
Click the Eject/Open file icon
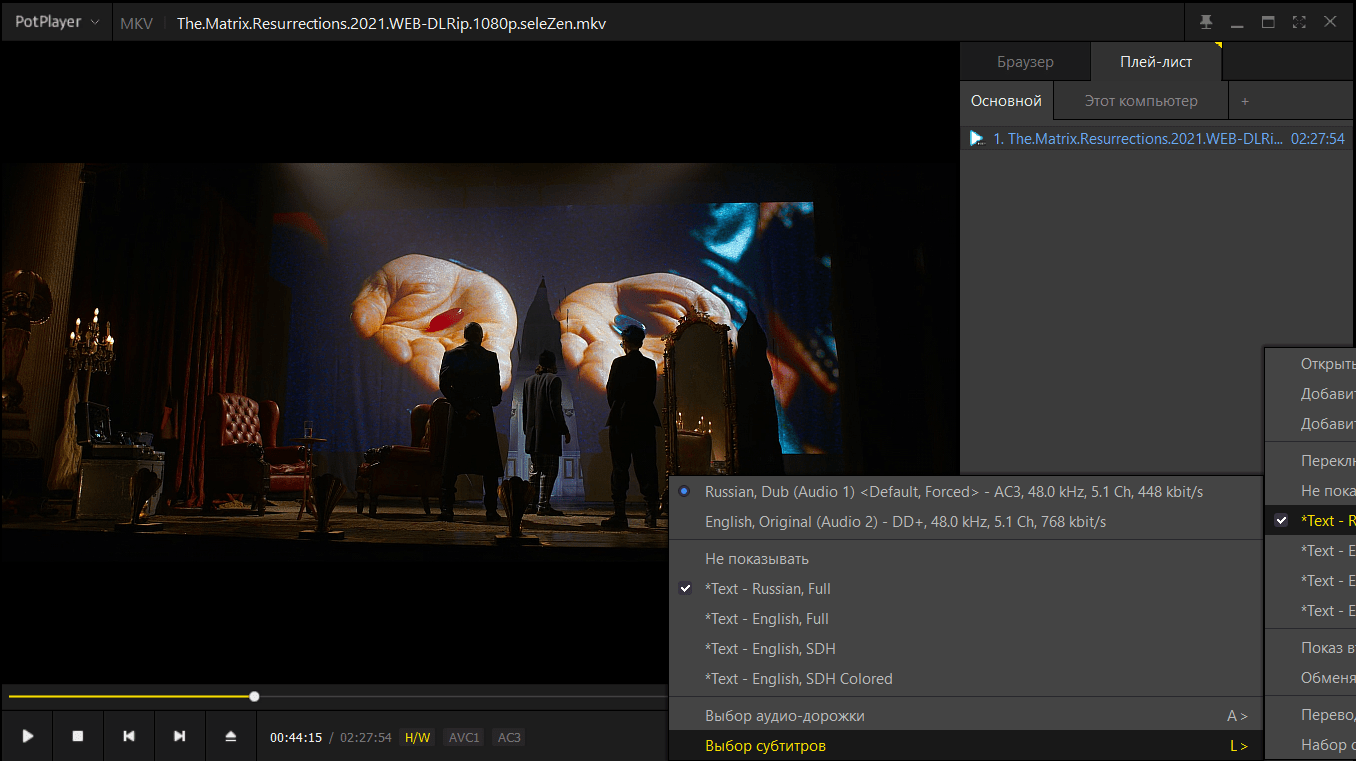coord(231,736)
